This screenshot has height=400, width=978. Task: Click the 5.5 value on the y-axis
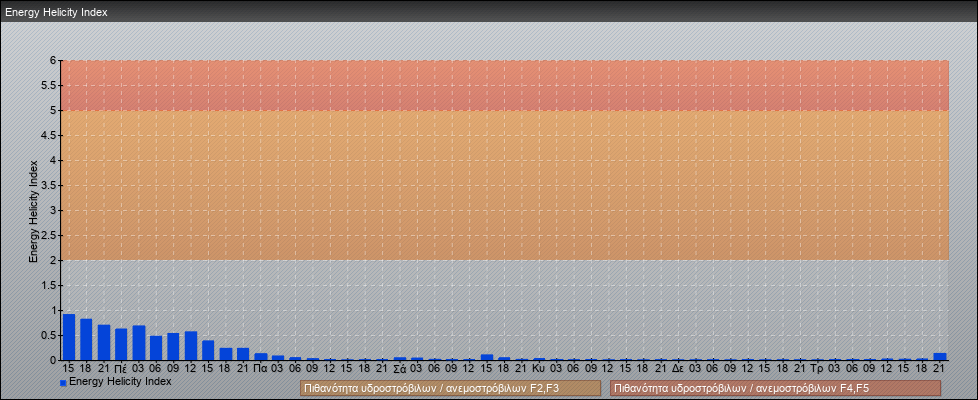pyautogui.click(x=49, y=85)
